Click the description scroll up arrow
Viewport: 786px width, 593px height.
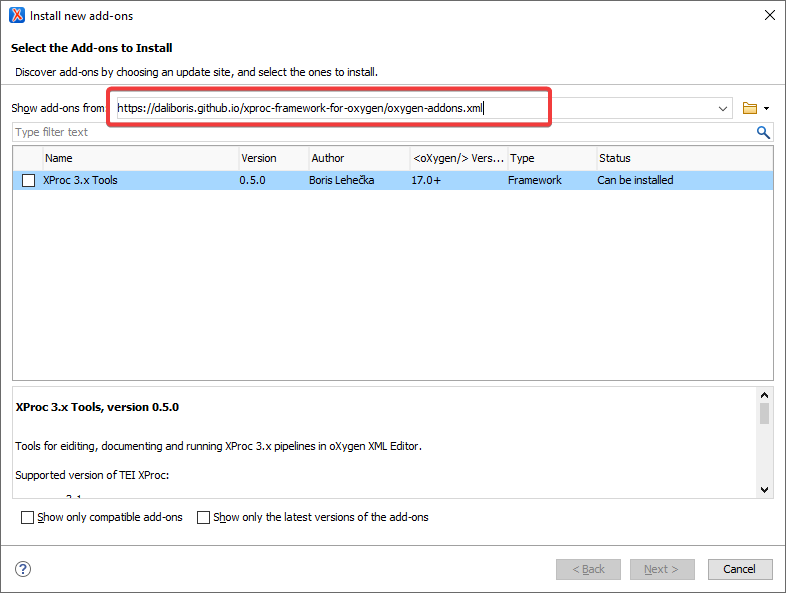(x=764, y=395)
